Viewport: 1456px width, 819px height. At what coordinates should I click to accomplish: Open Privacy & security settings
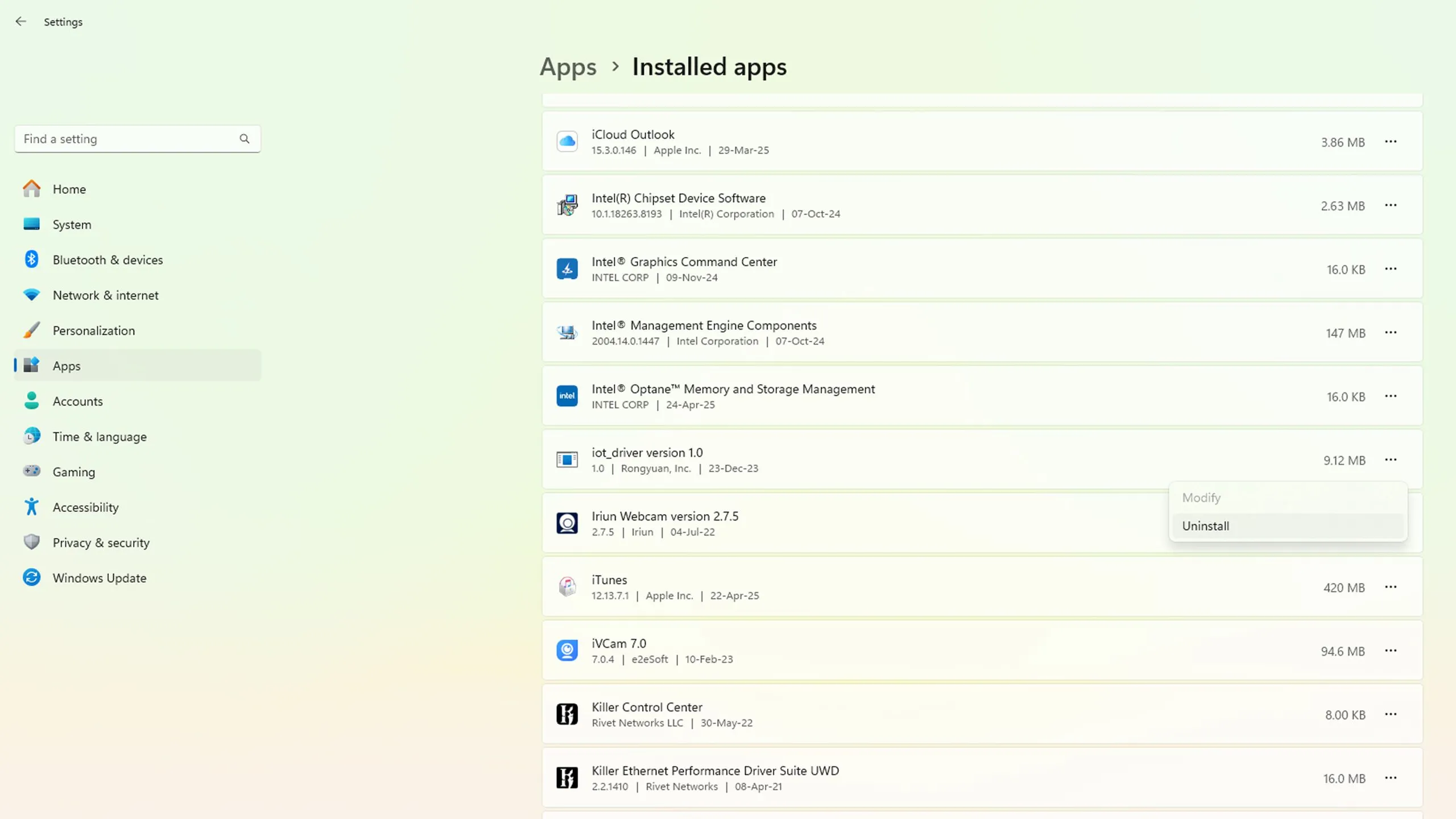point(138,543)
